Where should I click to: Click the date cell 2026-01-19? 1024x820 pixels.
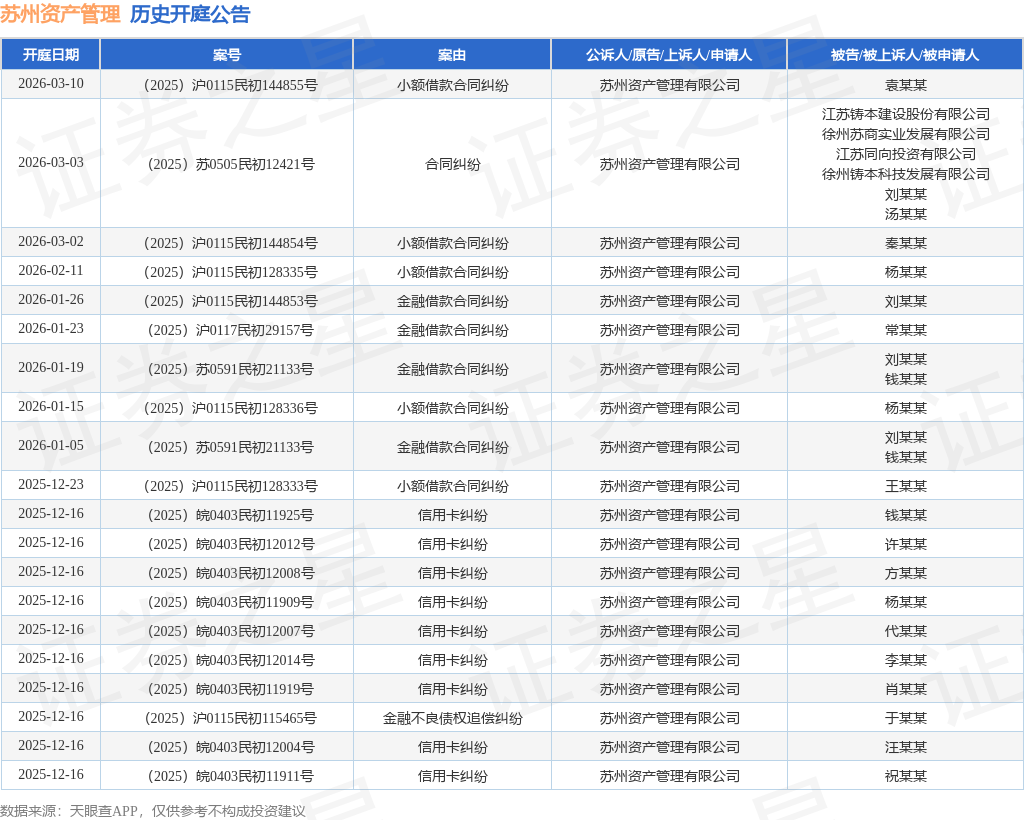[x=51, y=368]
